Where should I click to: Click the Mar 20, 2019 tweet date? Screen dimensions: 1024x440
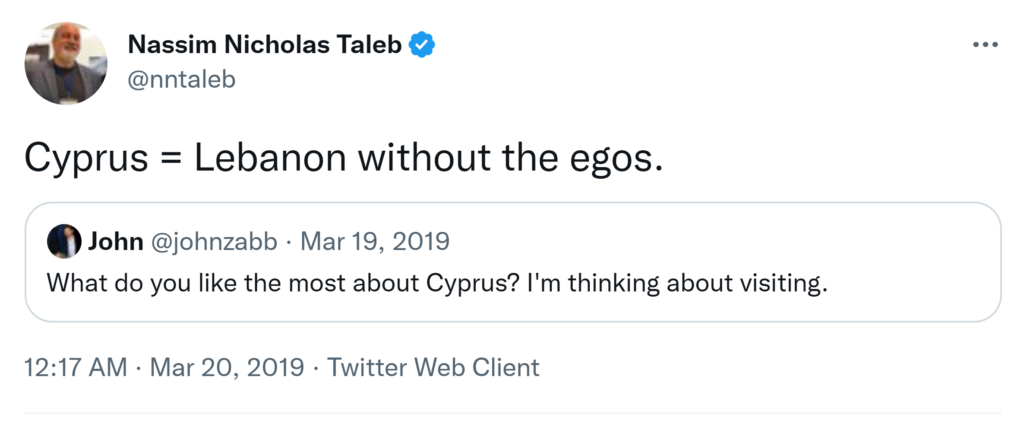click(226, 367)
